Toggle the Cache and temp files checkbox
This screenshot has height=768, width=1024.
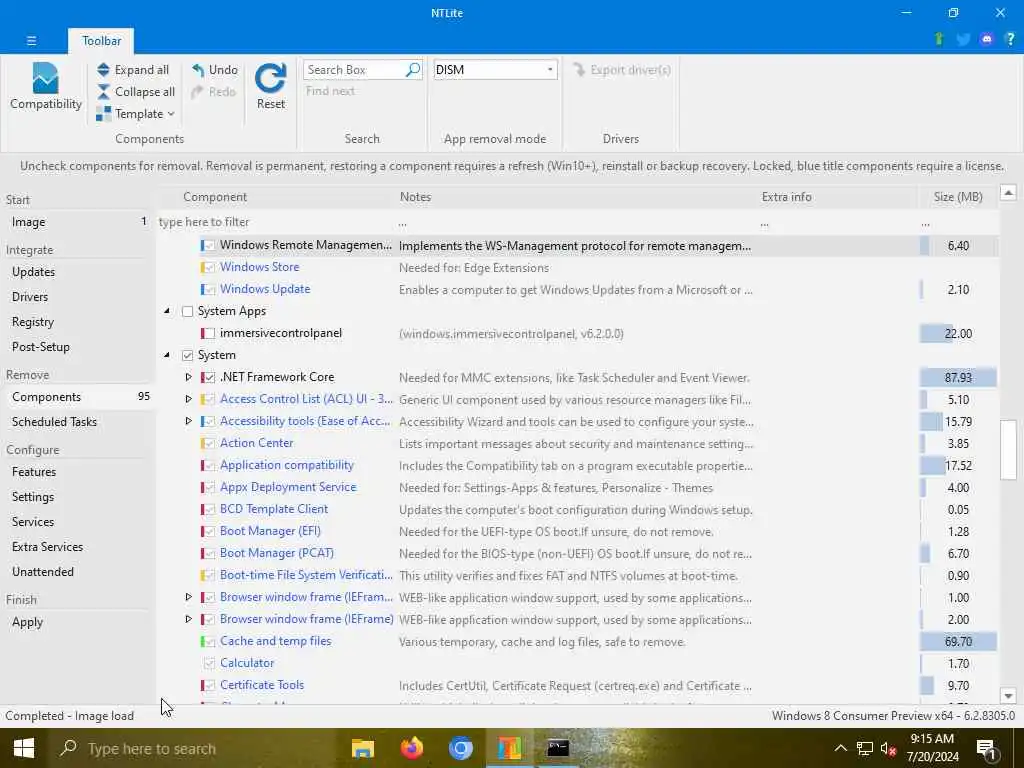pos(209,641)
